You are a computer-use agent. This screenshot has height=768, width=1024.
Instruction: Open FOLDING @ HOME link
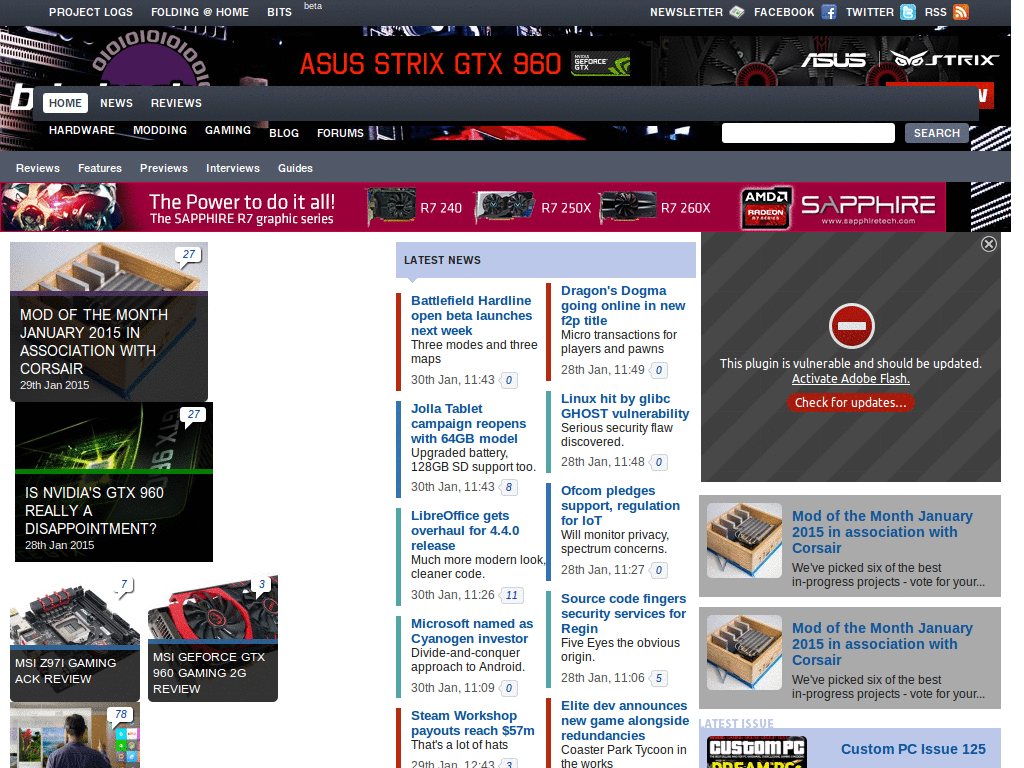tap(200, 12)
